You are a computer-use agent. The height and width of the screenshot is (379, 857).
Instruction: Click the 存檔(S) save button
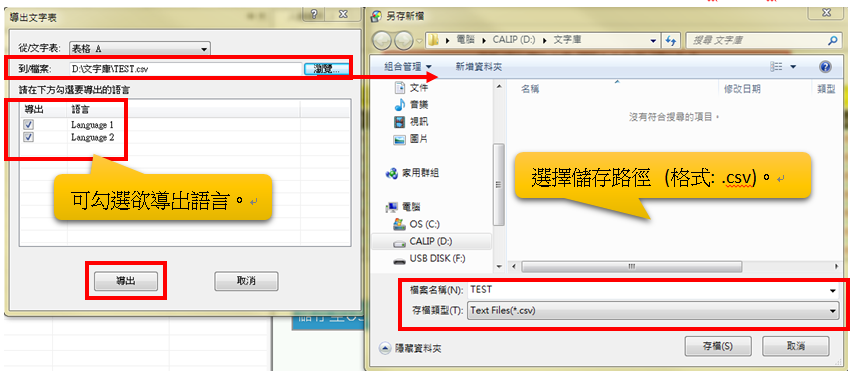point(718,346)
